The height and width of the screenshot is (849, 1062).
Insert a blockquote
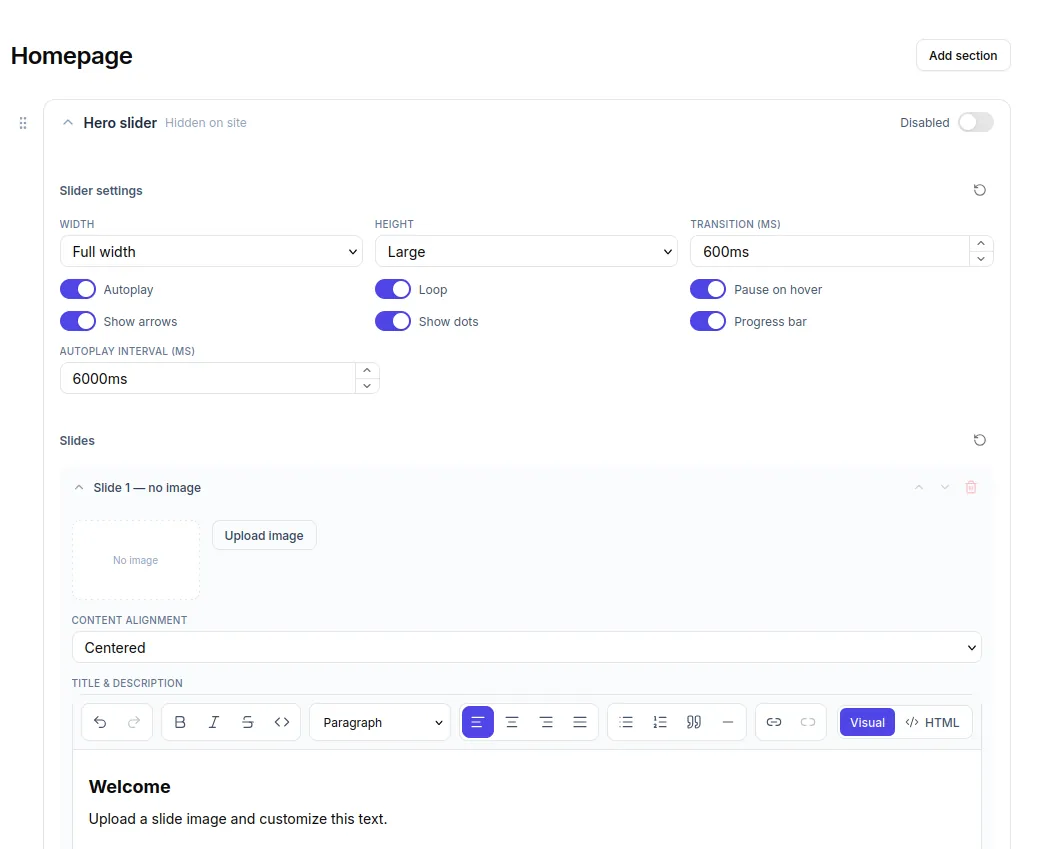click(x=694, y=722)
